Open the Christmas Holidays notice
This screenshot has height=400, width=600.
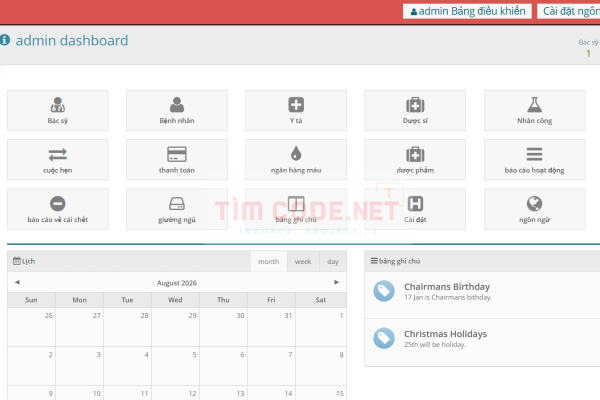tap(445, 334)
